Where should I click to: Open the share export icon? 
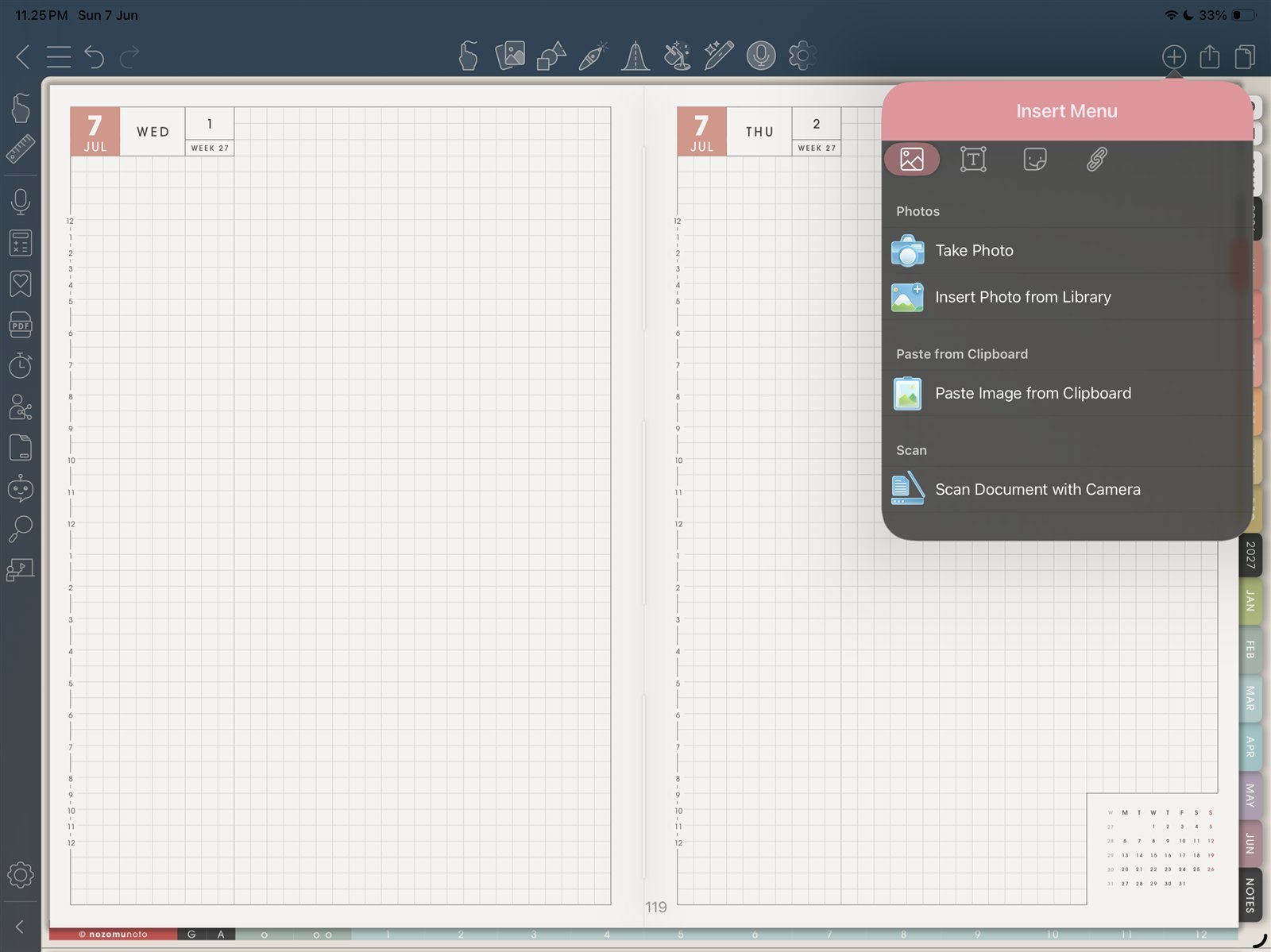point(1209,56)
